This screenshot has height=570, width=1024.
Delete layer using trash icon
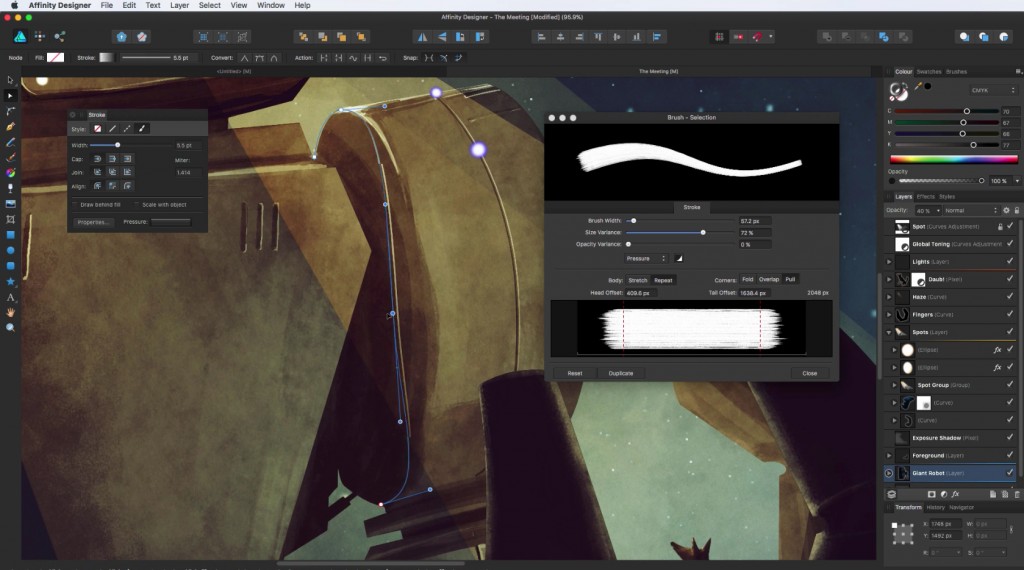1017,495
